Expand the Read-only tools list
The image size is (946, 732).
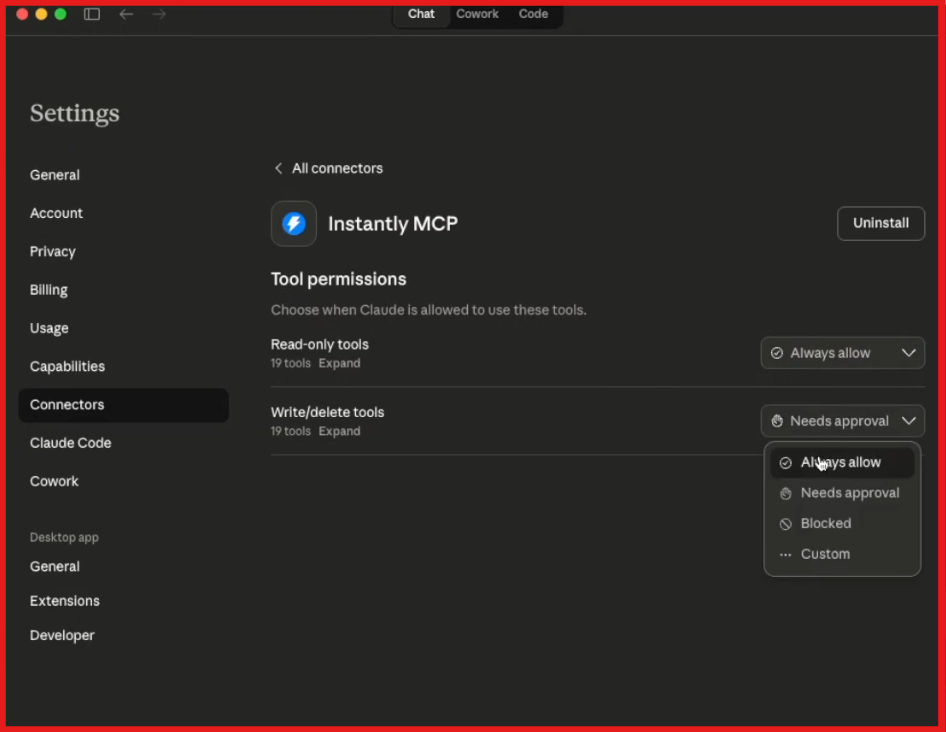[340, 363]
